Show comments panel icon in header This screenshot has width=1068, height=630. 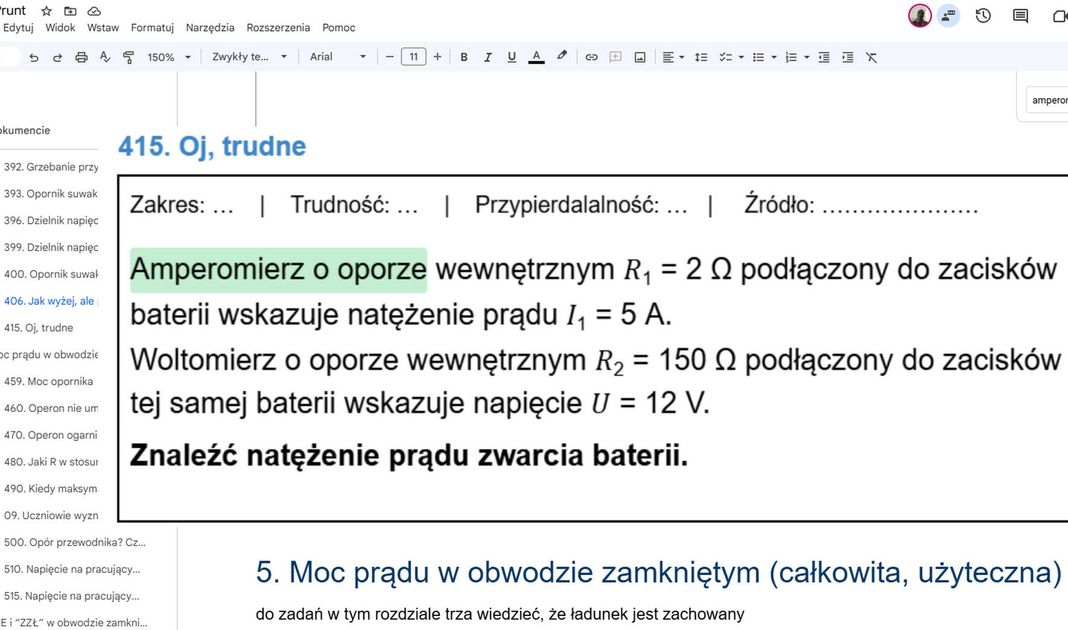(x=1020, y=15)
